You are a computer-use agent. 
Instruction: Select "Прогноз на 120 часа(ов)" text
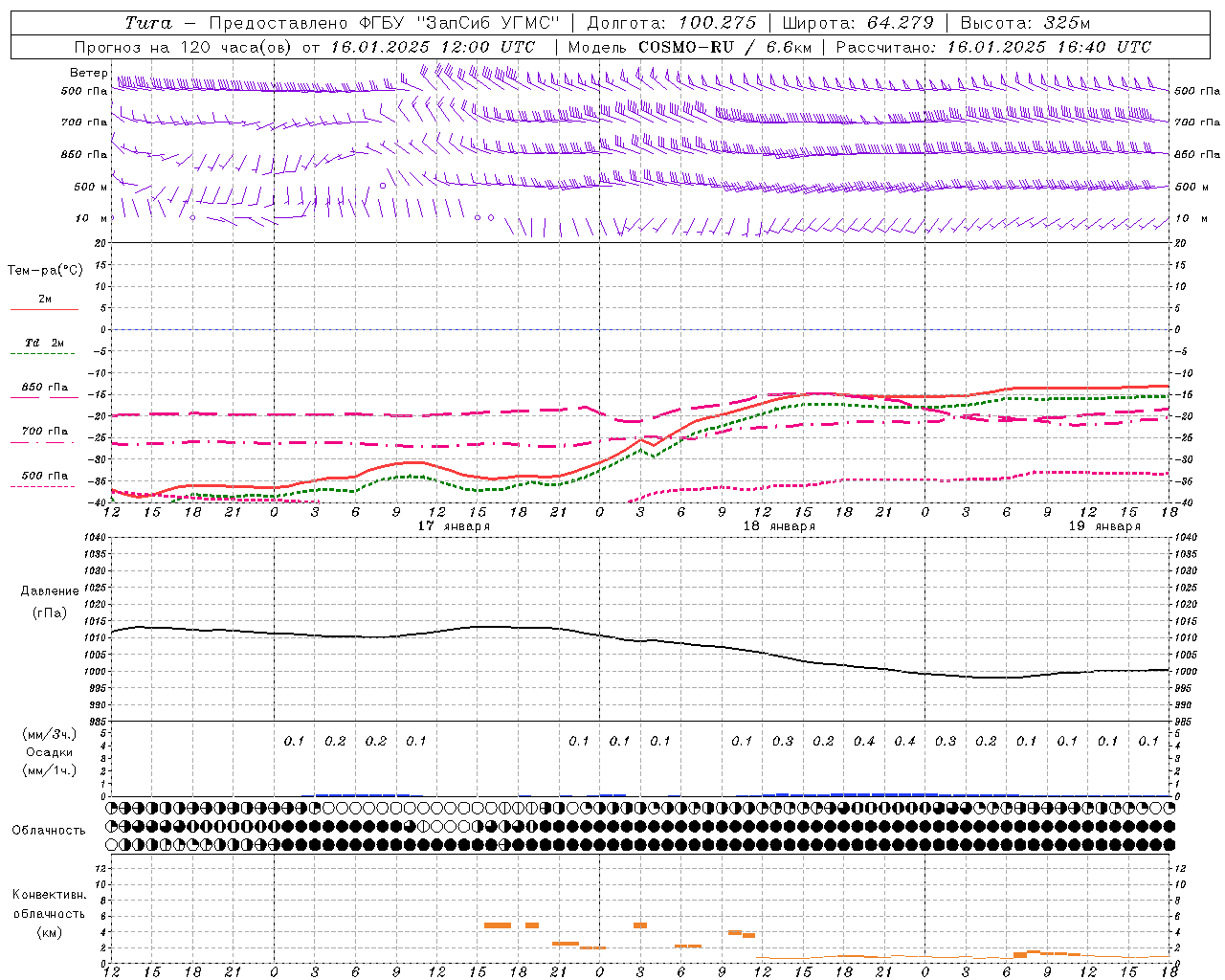(184, 47)
